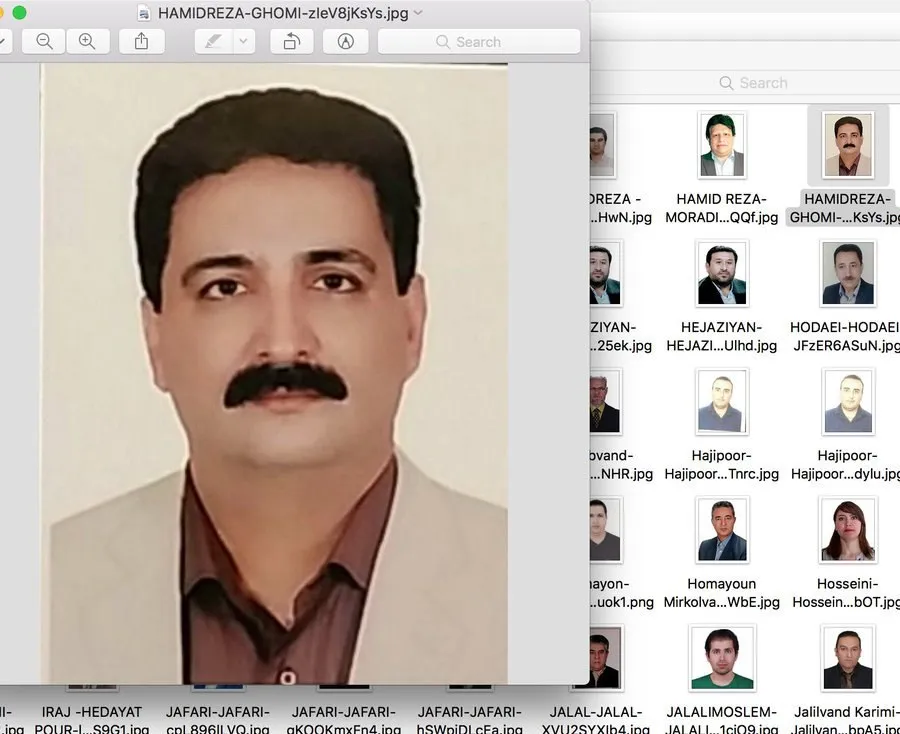Open the Share button in Preview
The height and width of the screenshot is (734, 900).
click(142, 41)
